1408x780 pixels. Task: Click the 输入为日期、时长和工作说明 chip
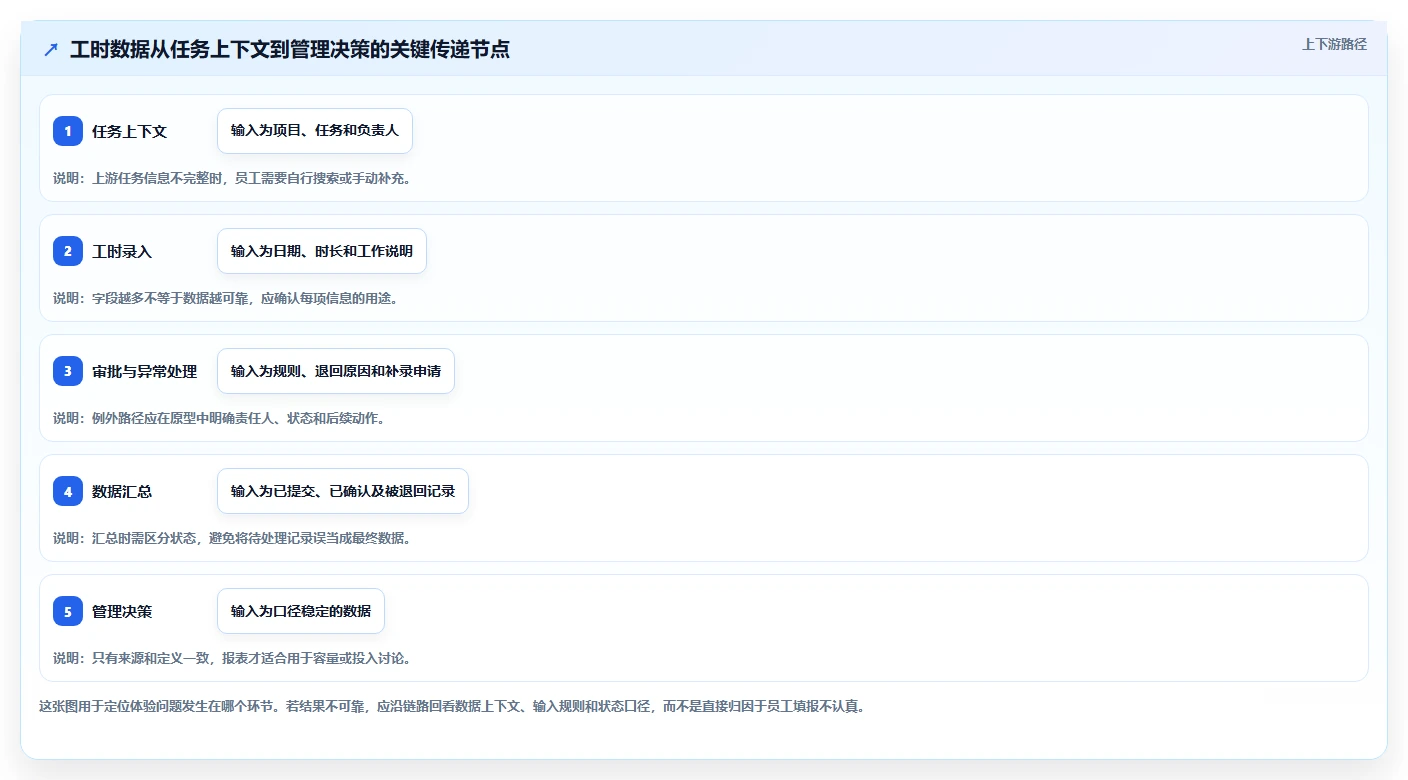coord(322,251)
